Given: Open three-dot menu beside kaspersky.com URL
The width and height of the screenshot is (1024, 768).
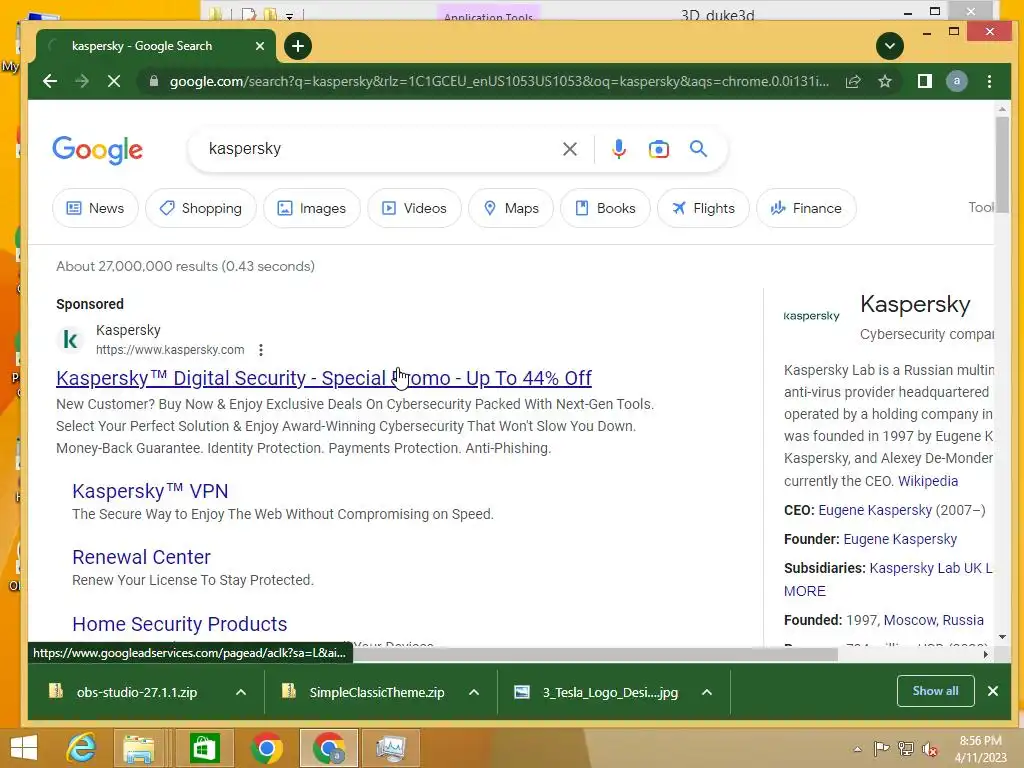Looking at the screenshot, I should pyautogui.click(x=261, y=350).
